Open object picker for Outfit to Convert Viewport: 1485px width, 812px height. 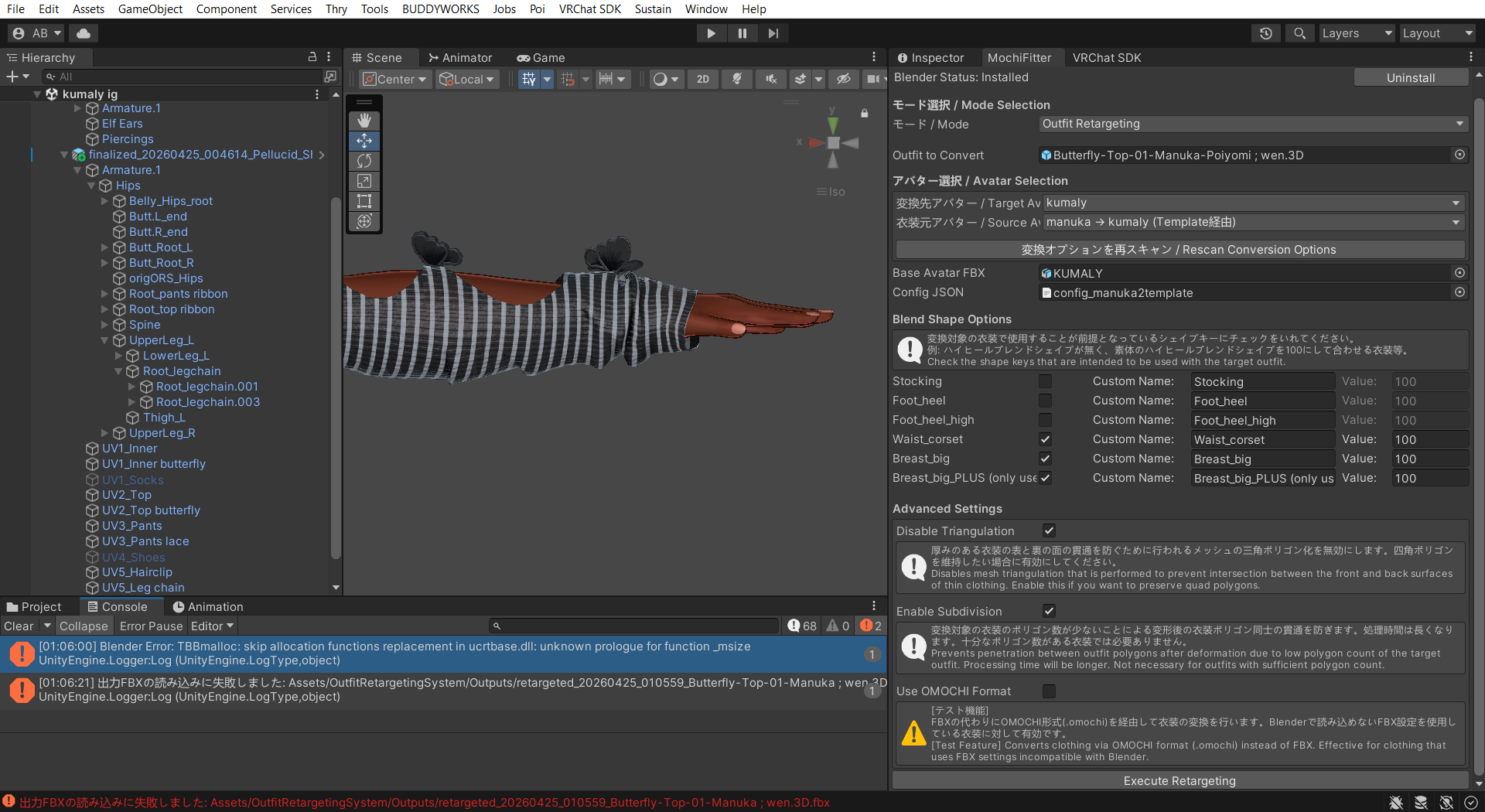(x=1459, y=155)
